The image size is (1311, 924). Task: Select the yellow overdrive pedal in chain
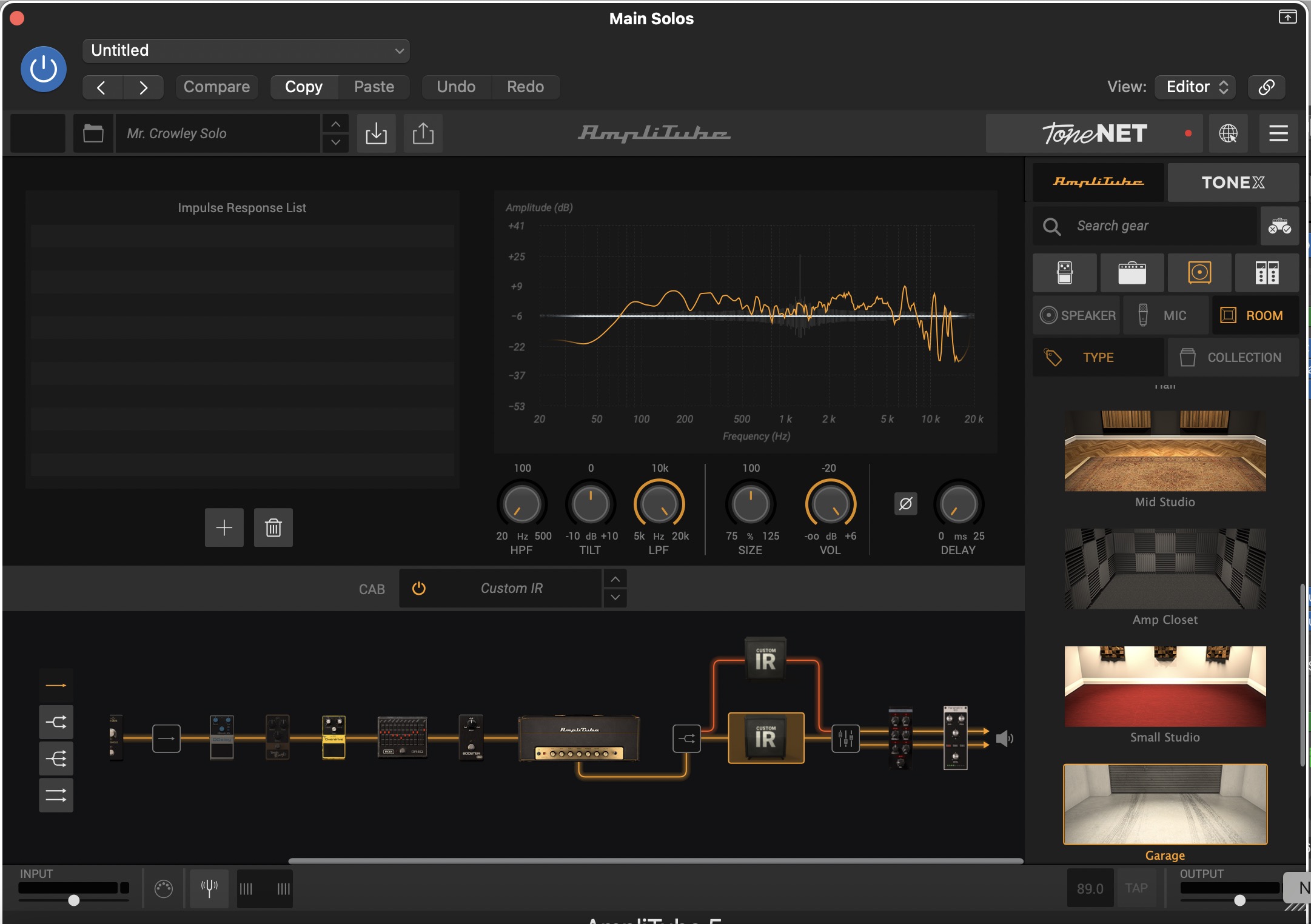pos(334,737)
